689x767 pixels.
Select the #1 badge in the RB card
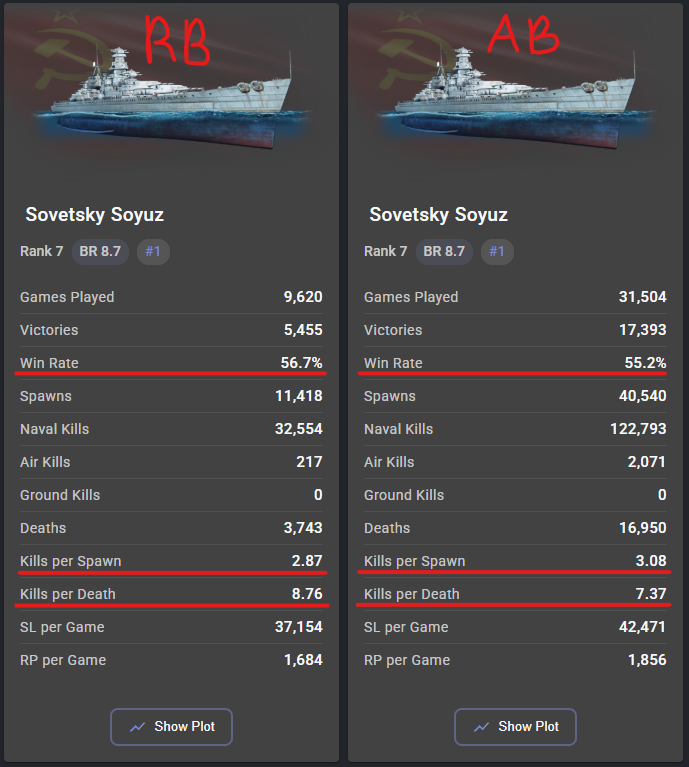tap(152, 251)
